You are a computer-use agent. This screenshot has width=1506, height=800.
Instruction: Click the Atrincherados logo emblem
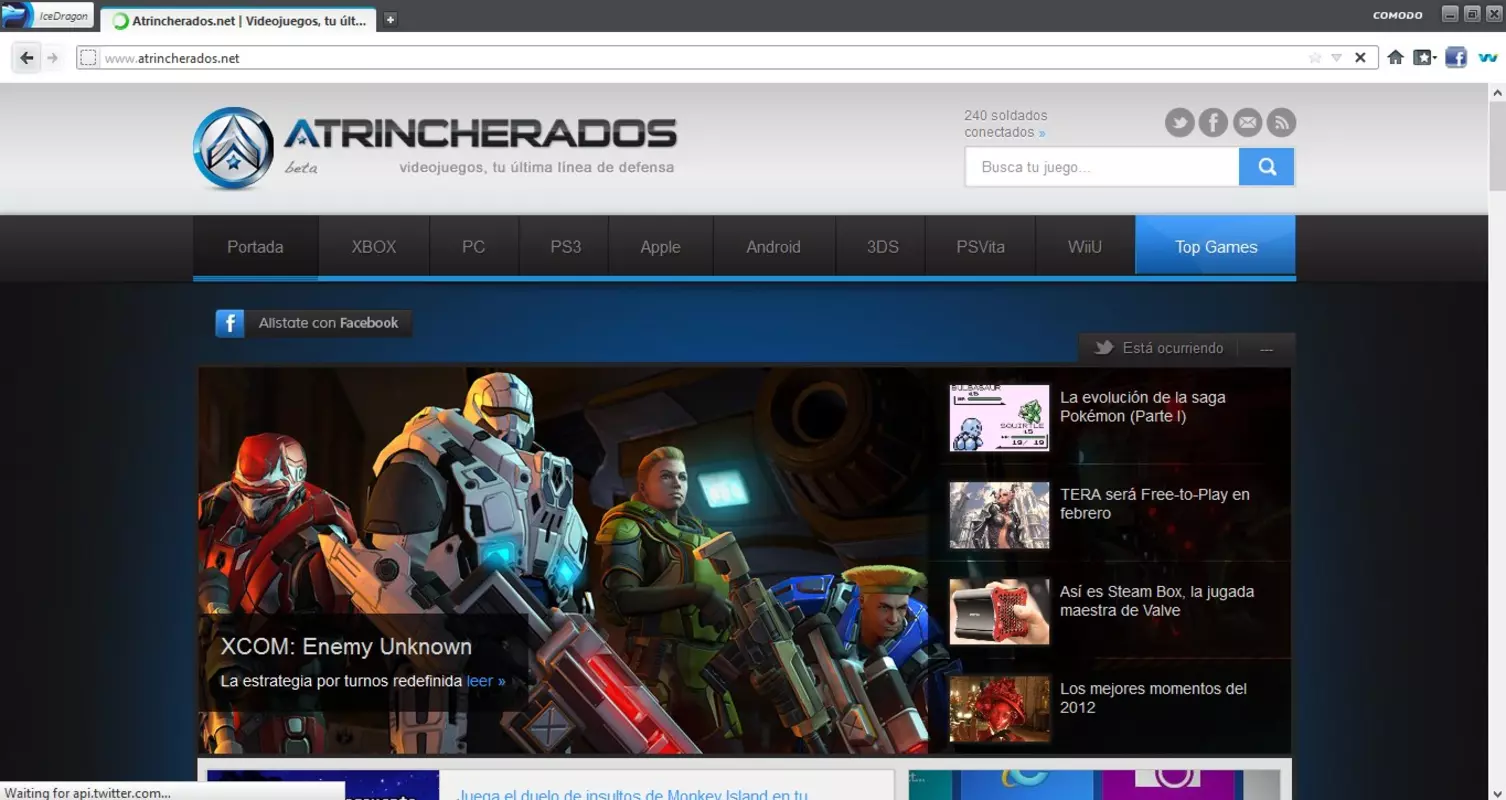tap(233, 149)
